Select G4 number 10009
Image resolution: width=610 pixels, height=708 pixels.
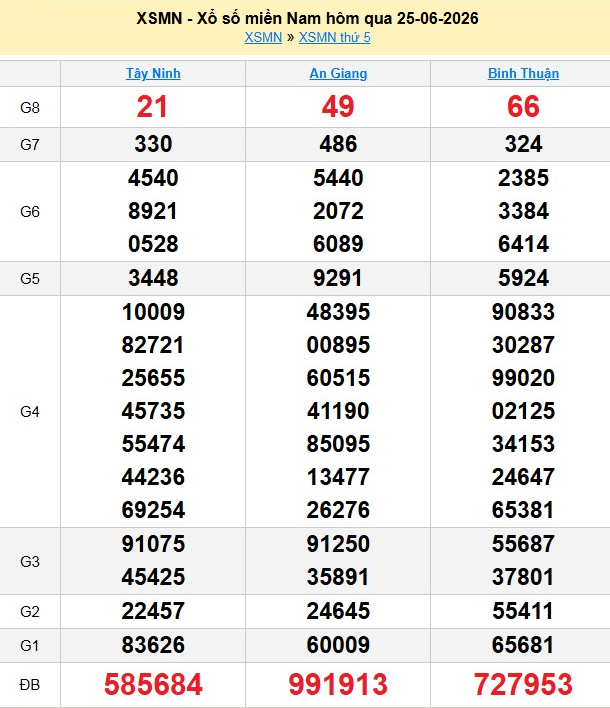click(x=153, y=312)
